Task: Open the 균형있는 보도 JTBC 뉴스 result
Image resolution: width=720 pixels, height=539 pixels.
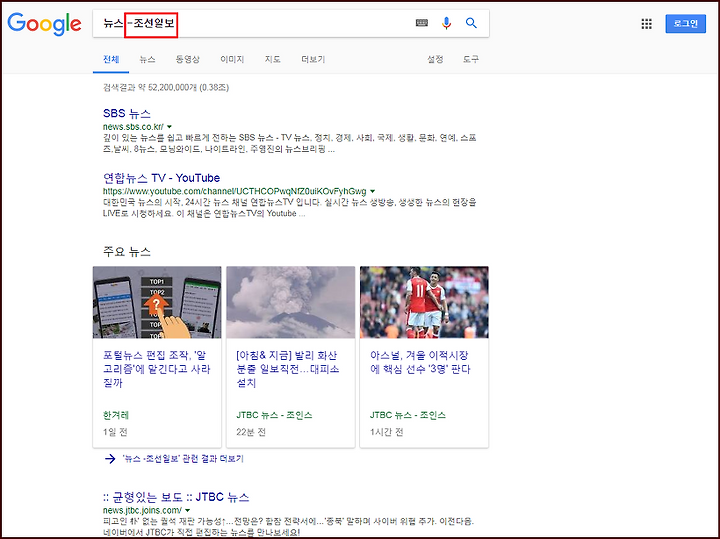Action: [x=176, y=497]
